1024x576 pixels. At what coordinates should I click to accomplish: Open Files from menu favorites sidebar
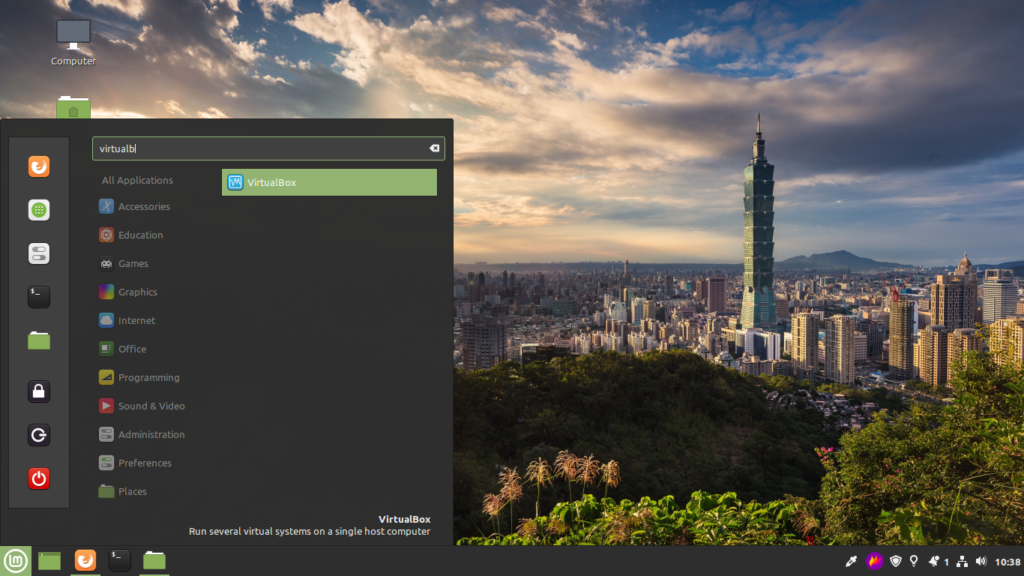click(39, 340)
